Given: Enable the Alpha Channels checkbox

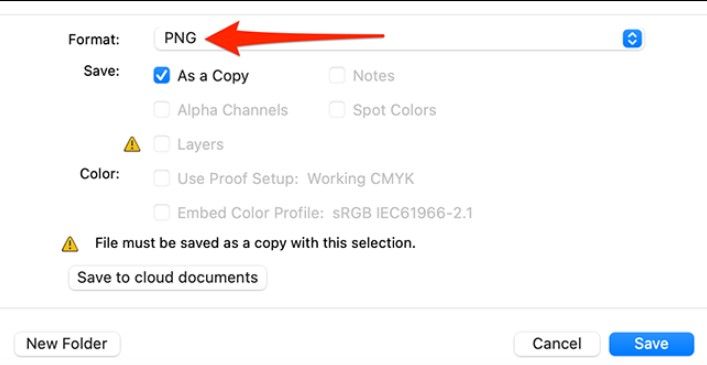Looking at the screenshot, I should point(161,110).
